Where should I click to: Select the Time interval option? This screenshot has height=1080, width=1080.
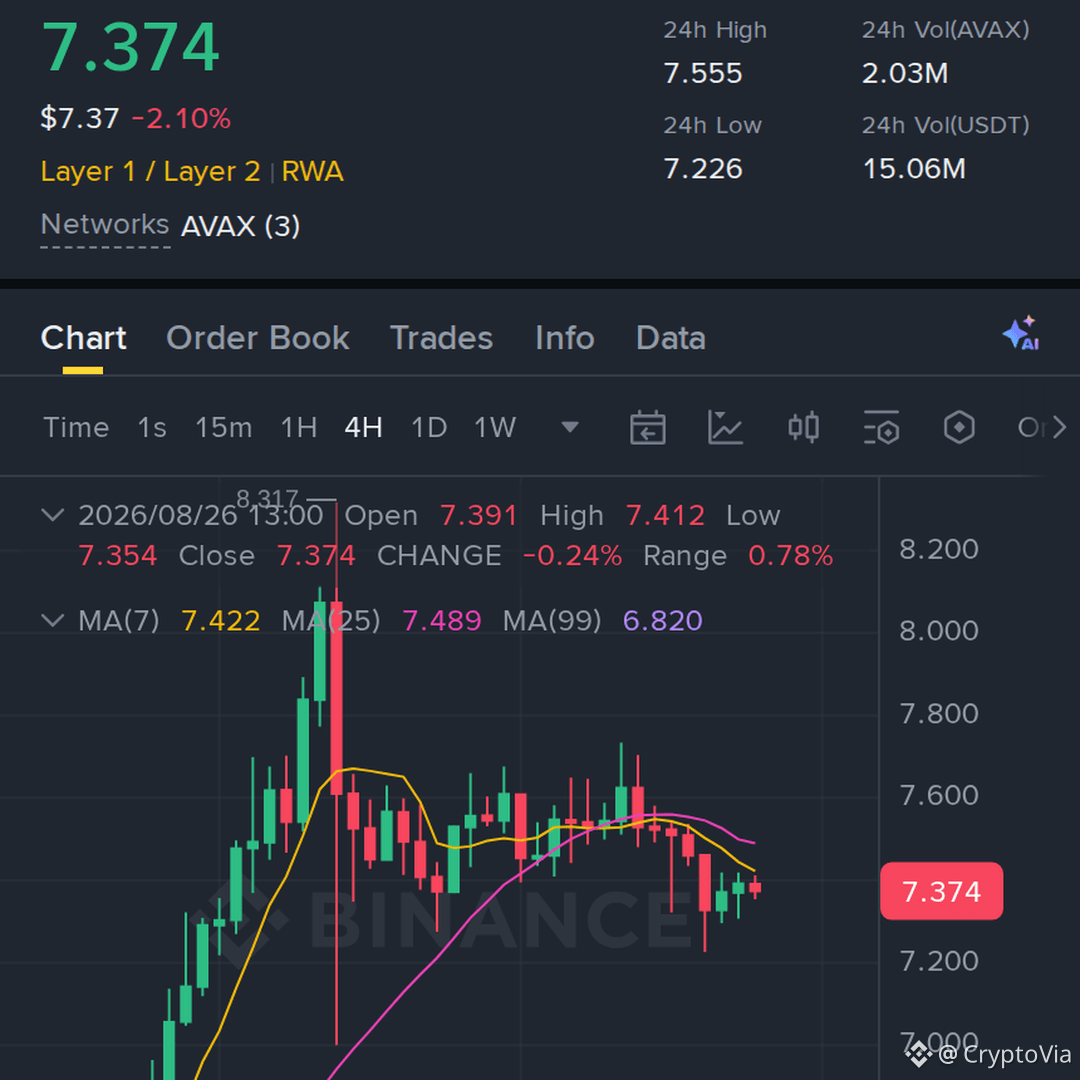[x=76, y=428]
